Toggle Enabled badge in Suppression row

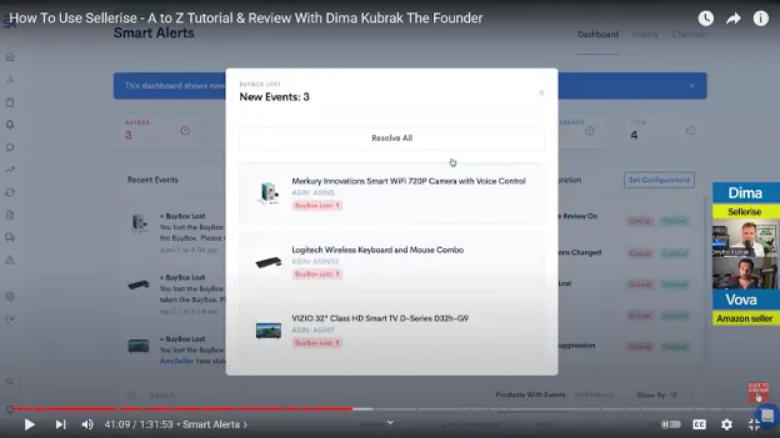tap(675, 346)
